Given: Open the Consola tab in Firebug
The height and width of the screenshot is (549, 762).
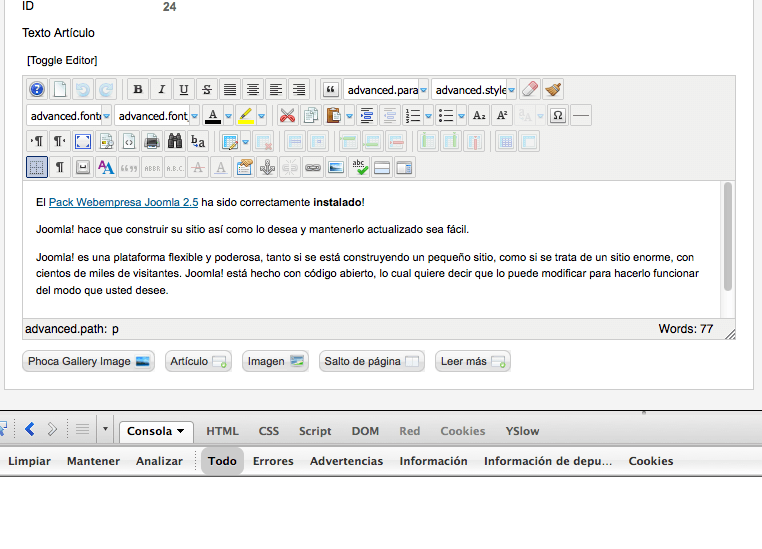Looking at the screenshot, I should [156, 431].
